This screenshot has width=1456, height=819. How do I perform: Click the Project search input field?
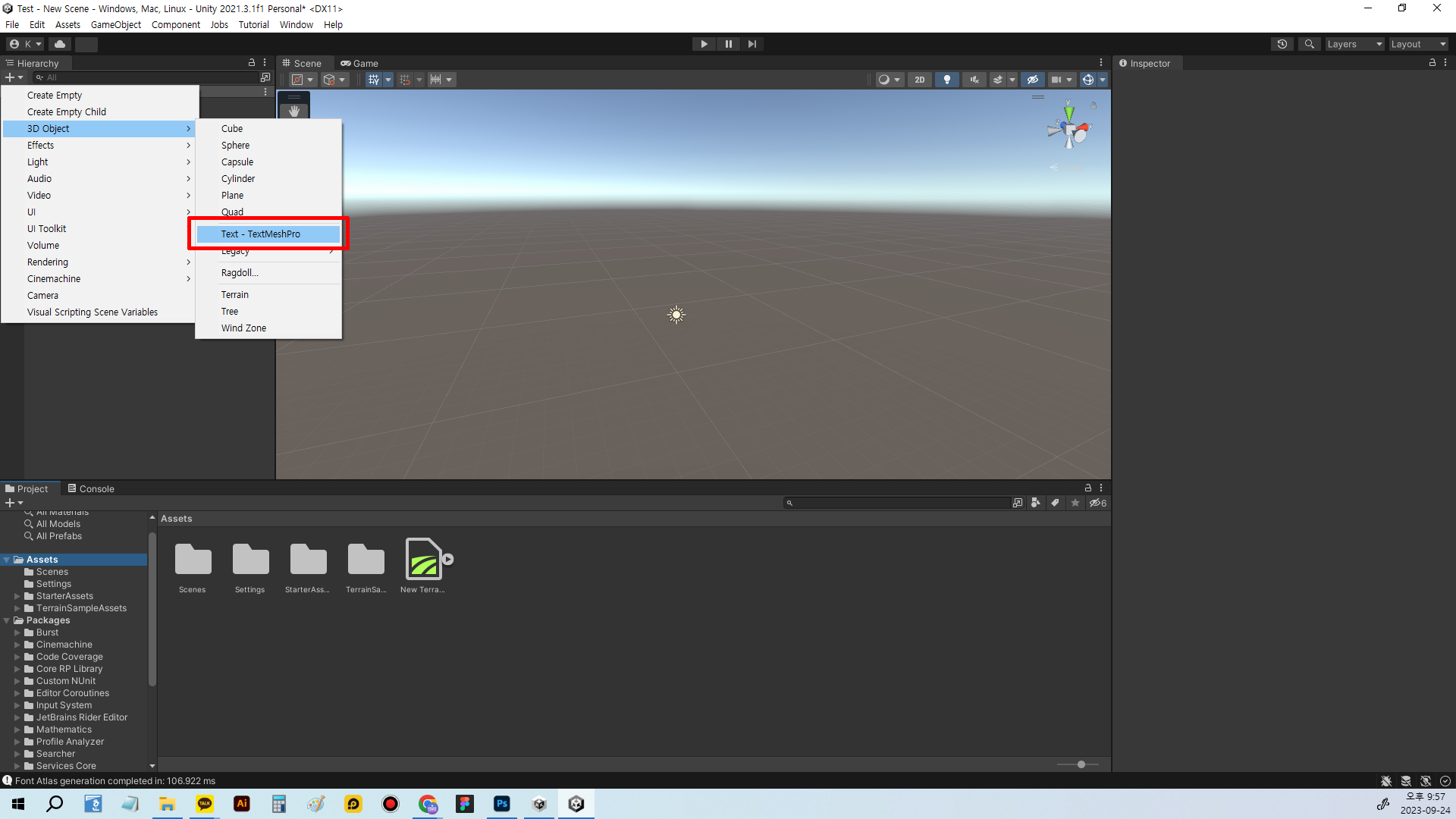point(897,503)
